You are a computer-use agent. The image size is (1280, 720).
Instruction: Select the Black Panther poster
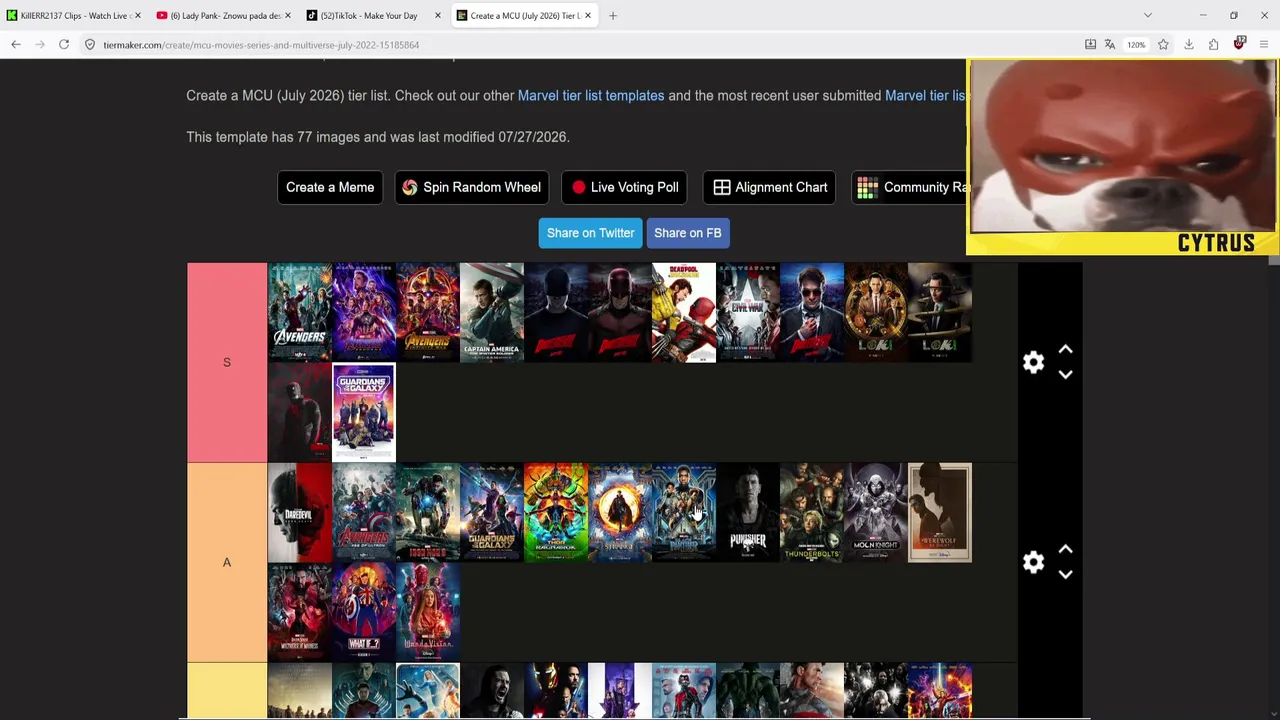tap(684, 512)
